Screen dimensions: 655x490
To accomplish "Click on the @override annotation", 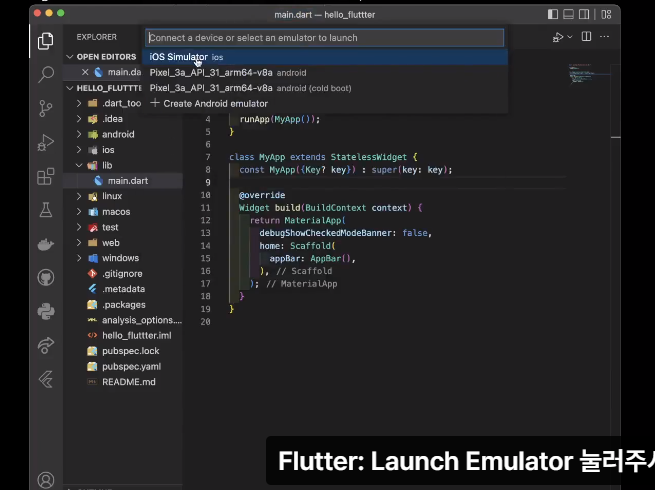I will (x=262, y=195).
